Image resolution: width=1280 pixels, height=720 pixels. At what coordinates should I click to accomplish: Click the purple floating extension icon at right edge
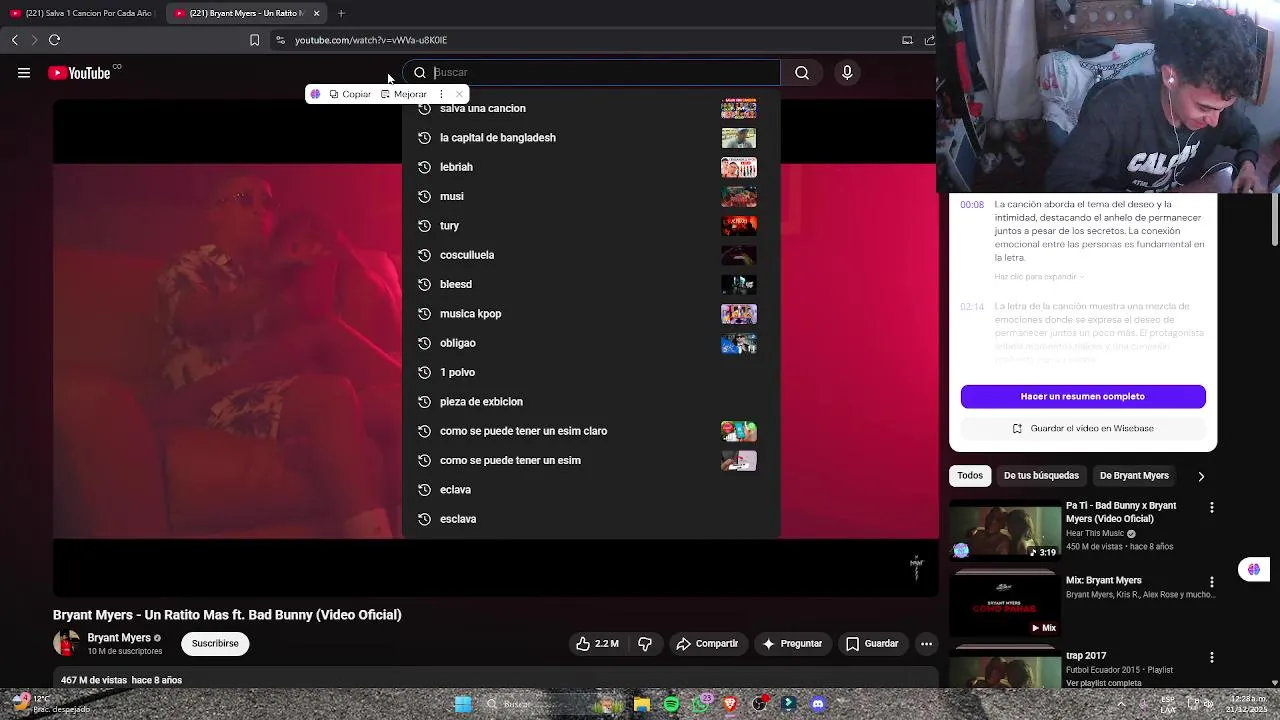tap(1253, 570)
